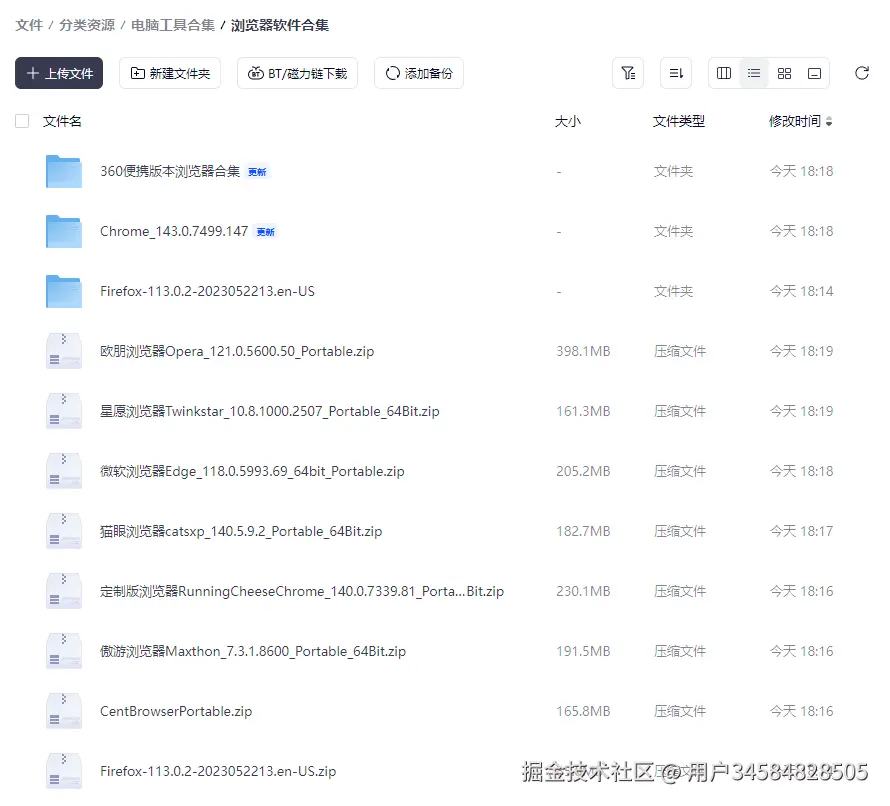This screenshot has height=806, width=890.
Task: Click the 上传文件 upload button
Action: point(59,73)
